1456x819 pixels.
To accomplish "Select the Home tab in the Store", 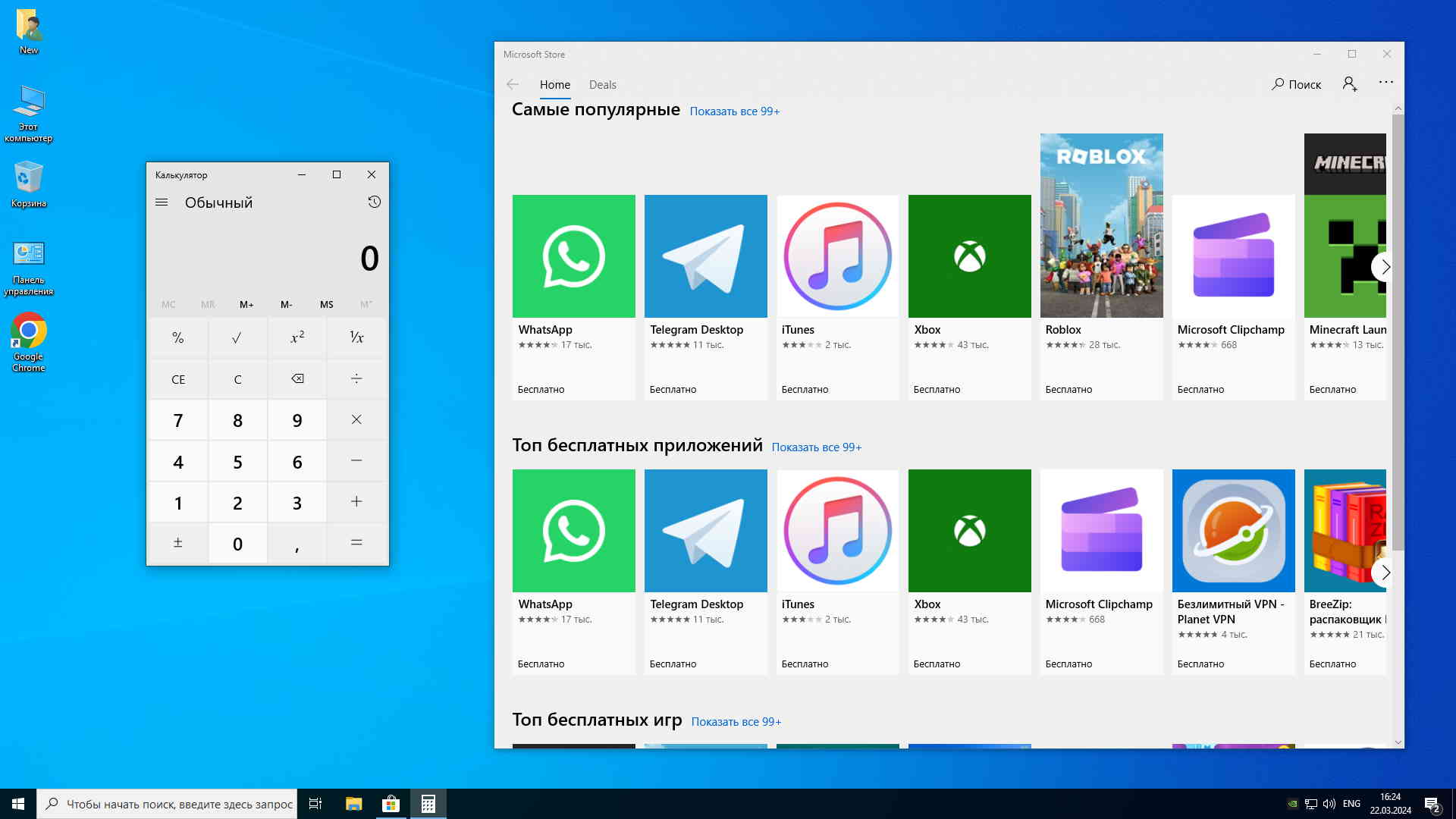I will point(554,85).
